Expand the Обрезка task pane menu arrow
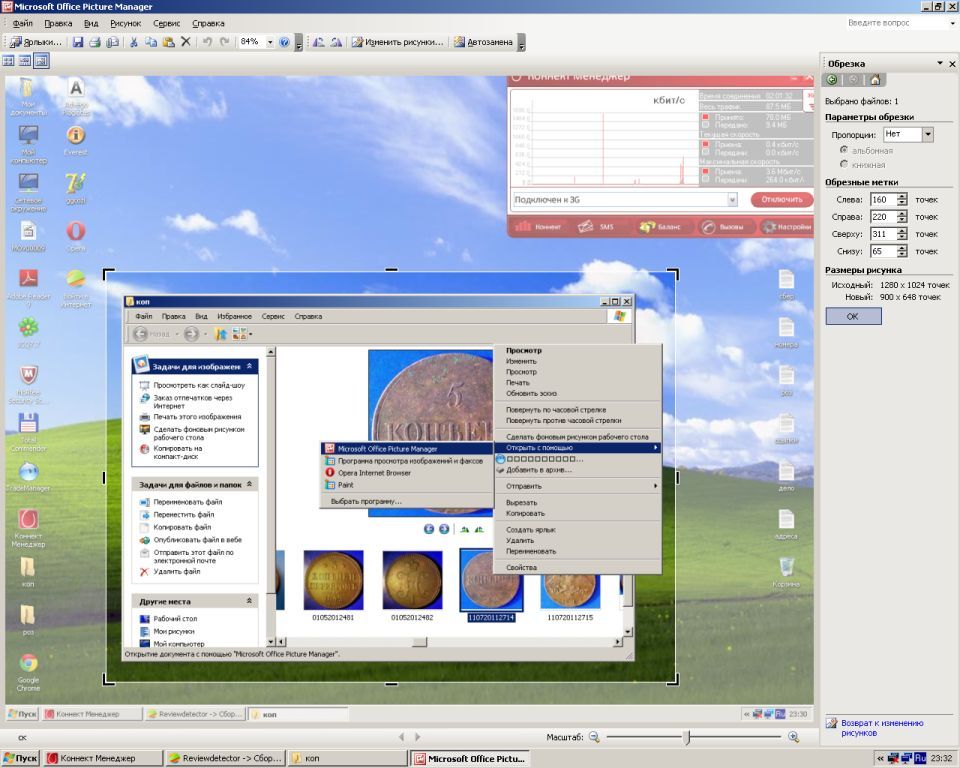960x768 pixels. tap(939, 64)
